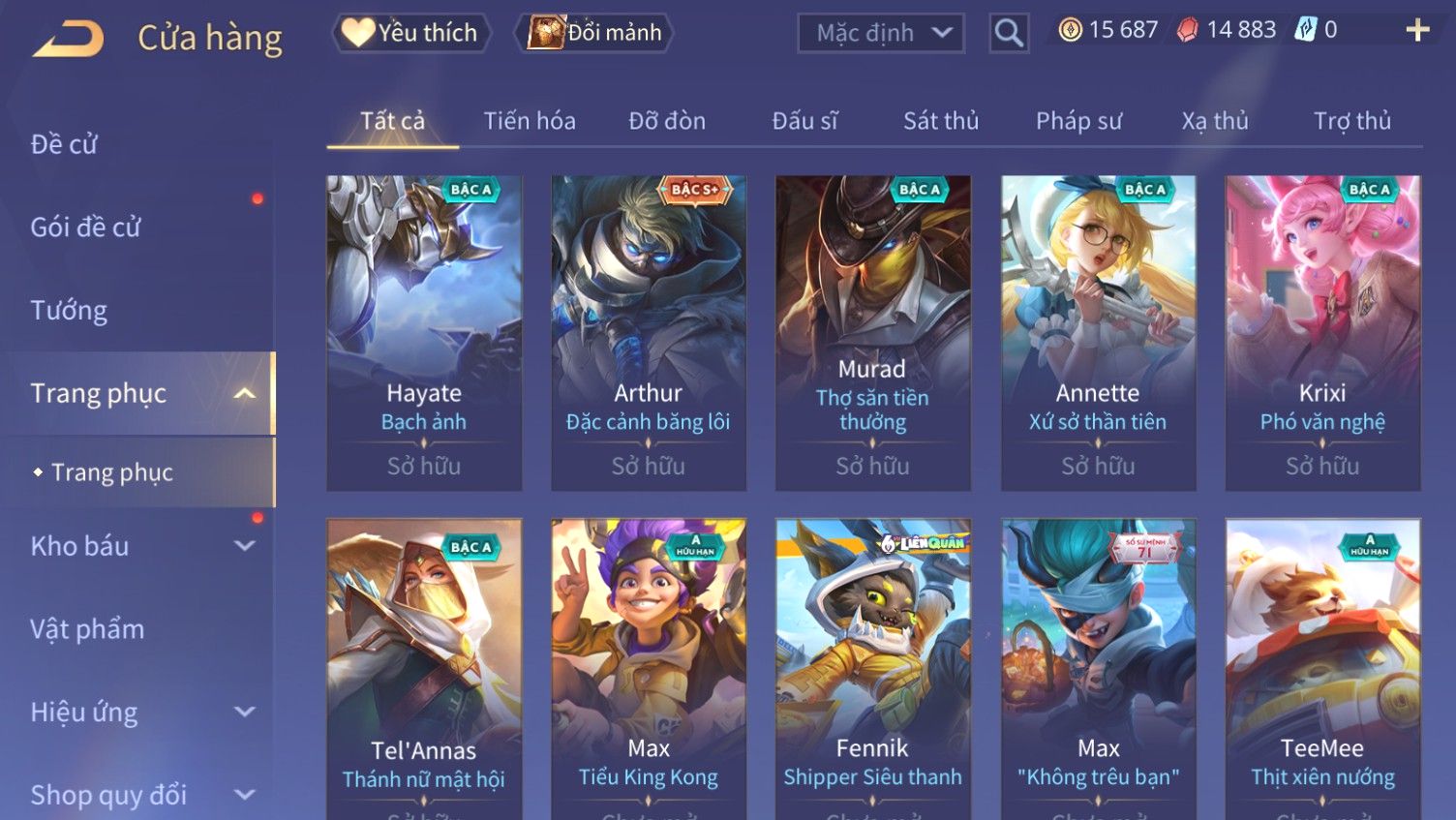Open Gói đề cử in the sidebar
The height and width of the screenshot is (820, 1456).
point(85,228)
